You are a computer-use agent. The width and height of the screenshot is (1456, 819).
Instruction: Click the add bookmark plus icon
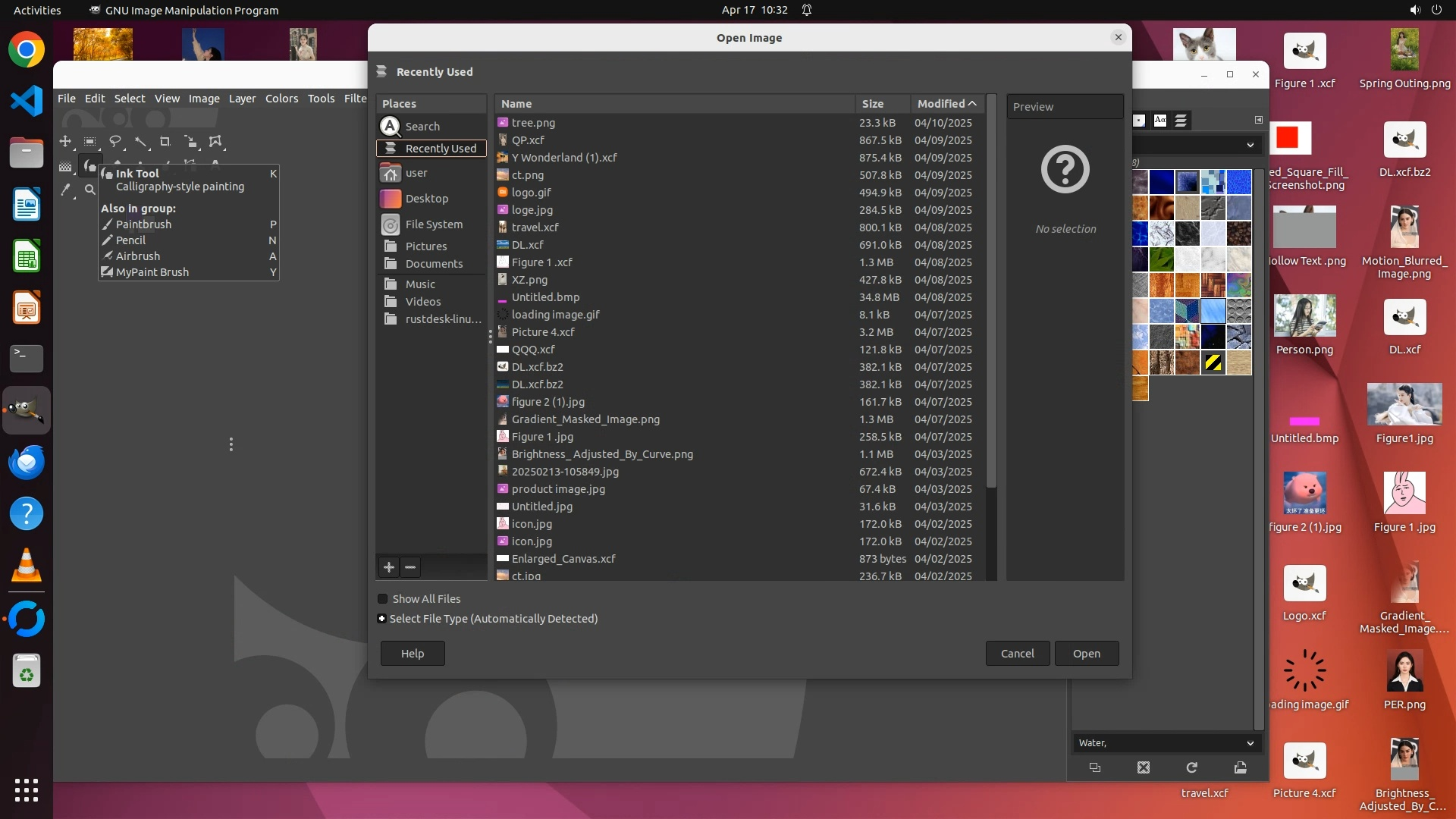(389, 567)
